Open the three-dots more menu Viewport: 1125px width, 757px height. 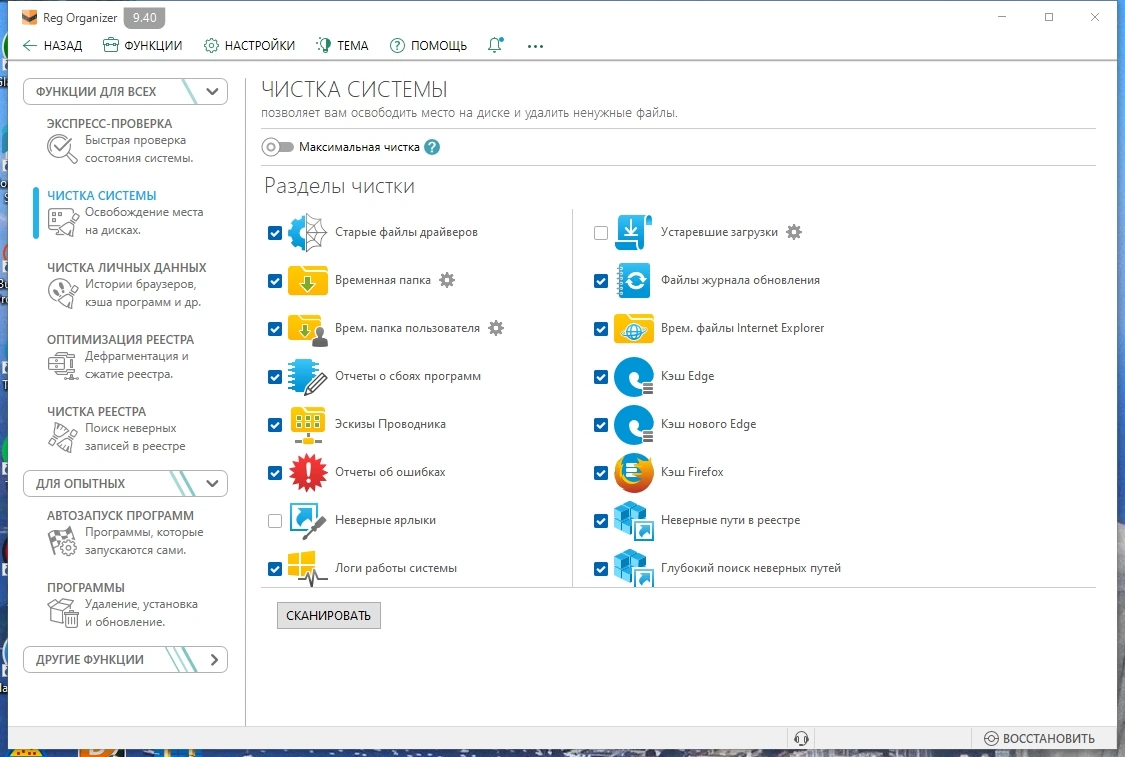(535, 46)
